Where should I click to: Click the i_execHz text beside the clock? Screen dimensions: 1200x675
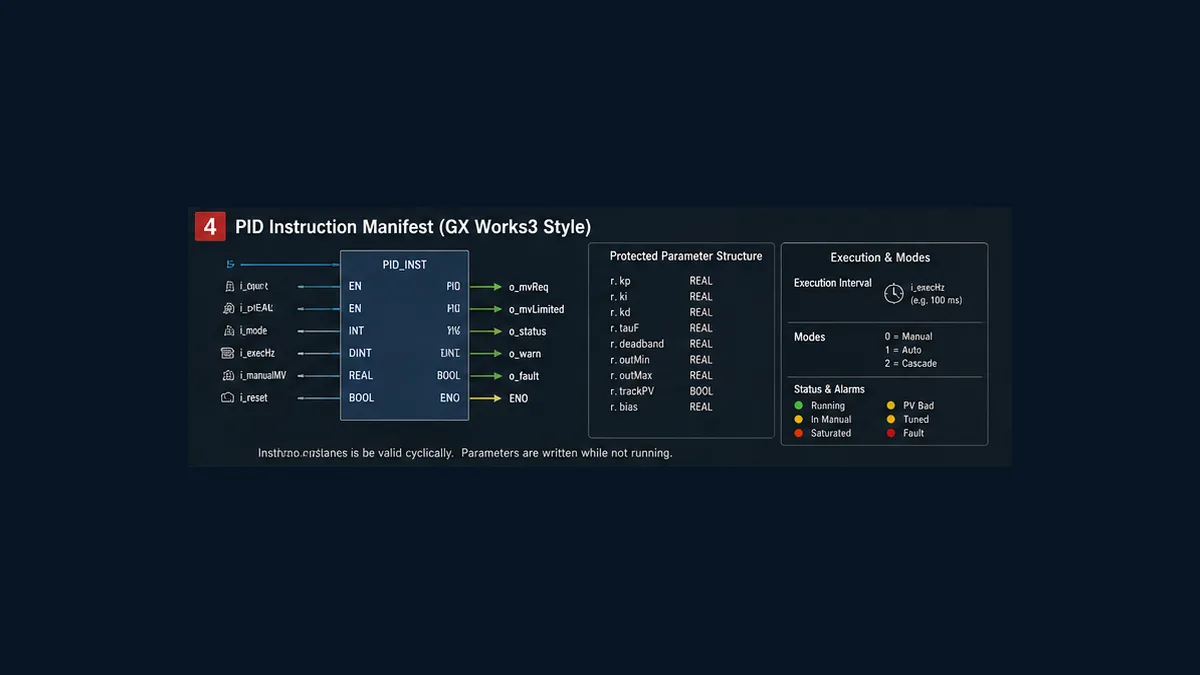[928, 288]
